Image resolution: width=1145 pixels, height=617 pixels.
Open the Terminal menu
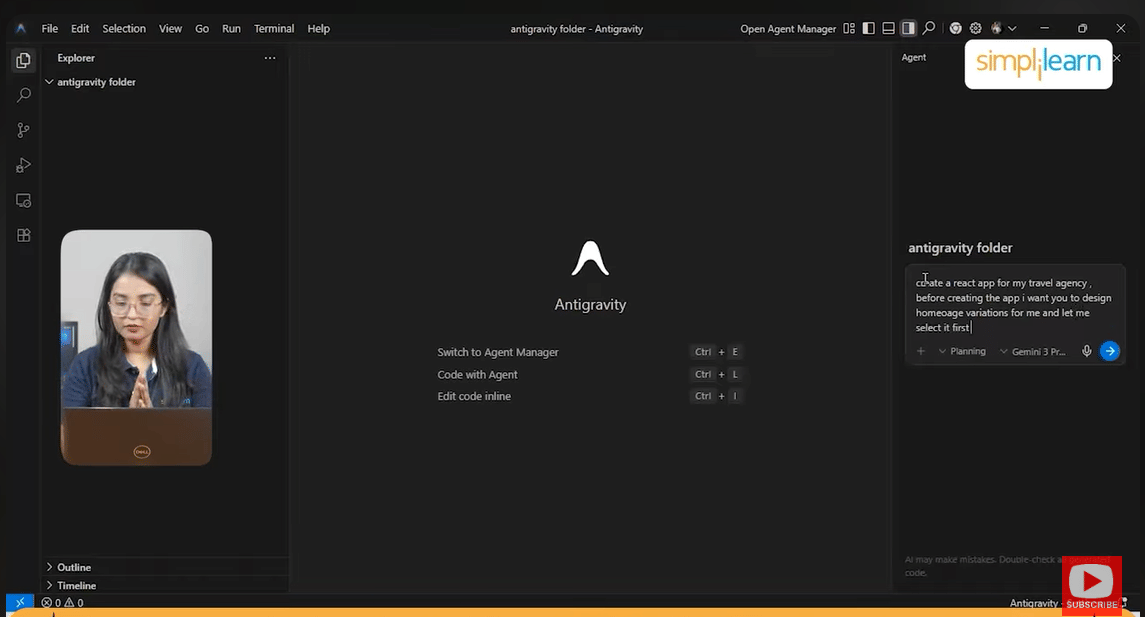click(273, 28)
